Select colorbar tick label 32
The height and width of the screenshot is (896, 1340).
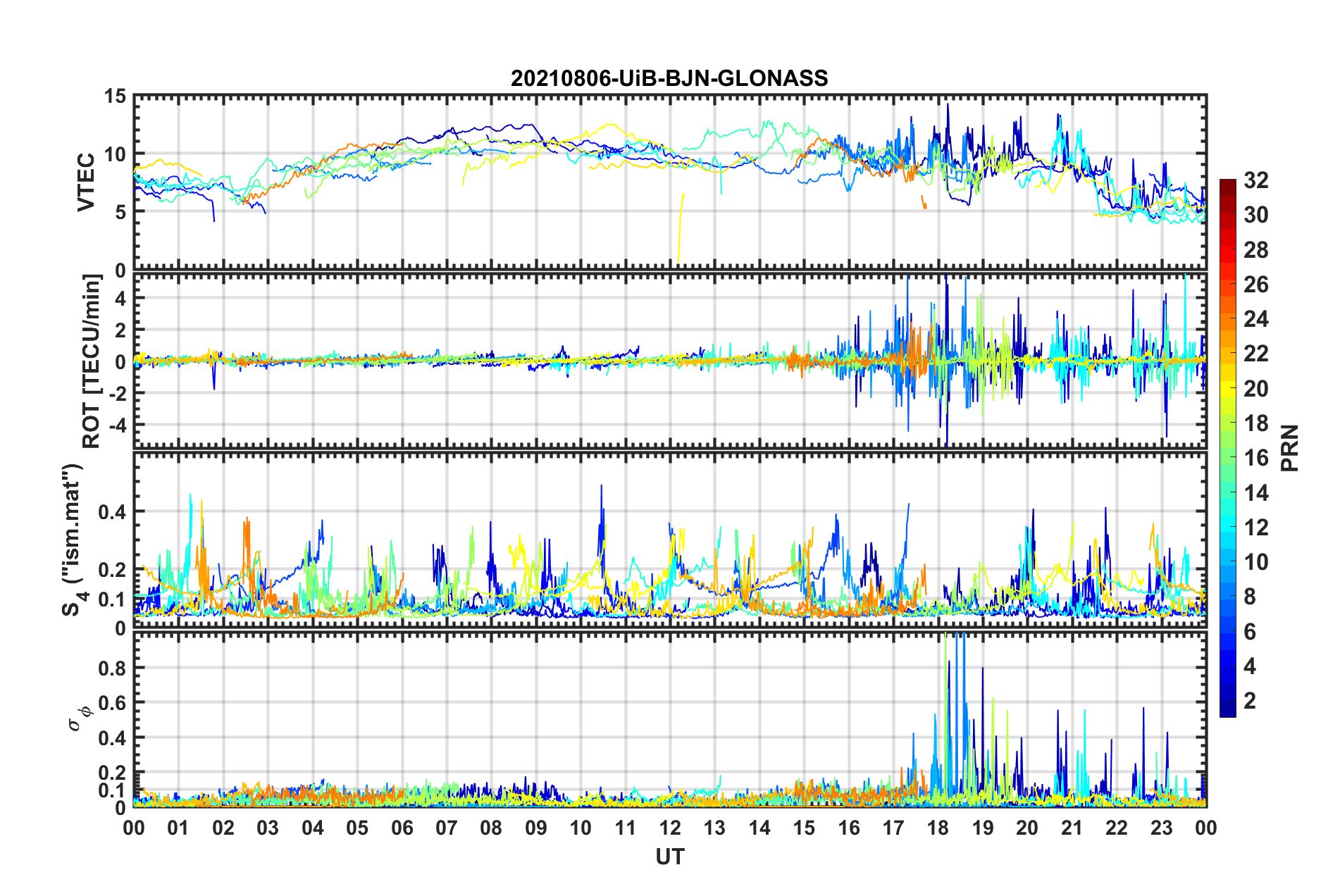1255,180
